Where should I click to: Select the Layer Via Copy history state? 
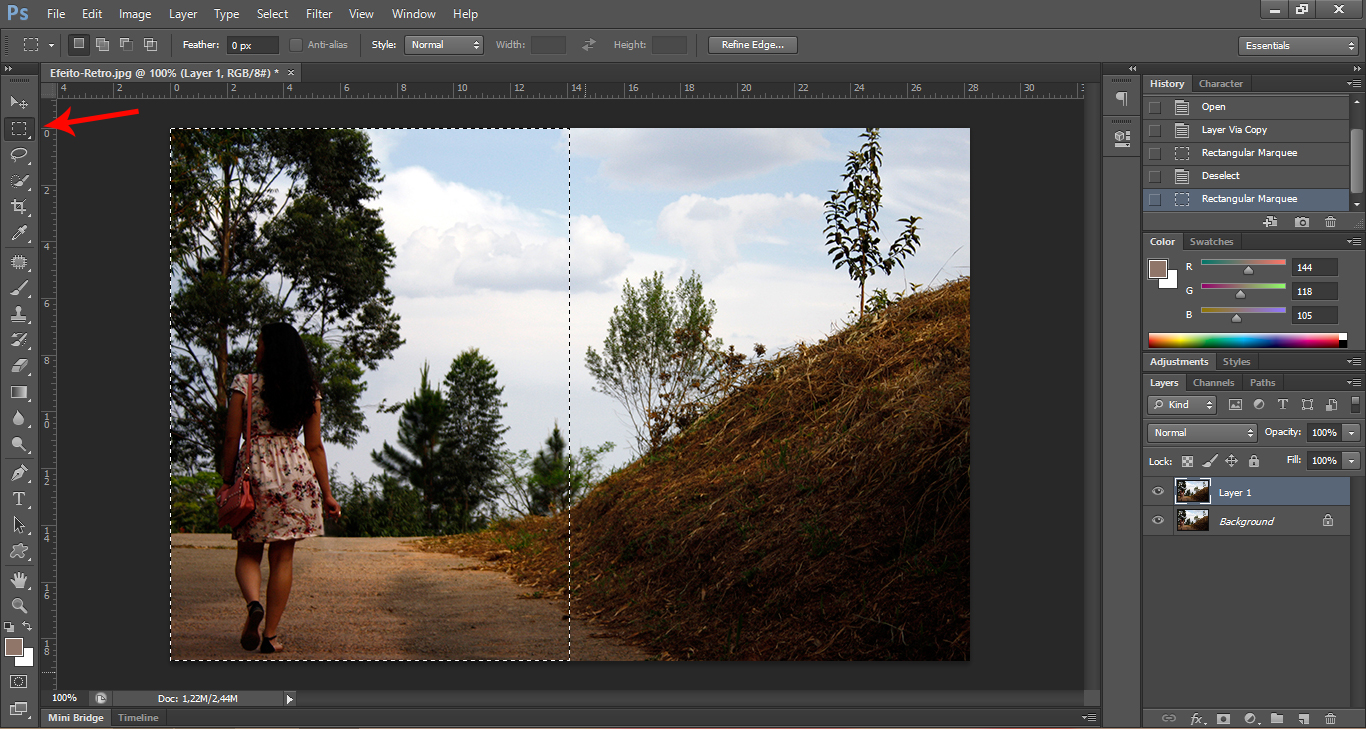tap(1234, 130)
